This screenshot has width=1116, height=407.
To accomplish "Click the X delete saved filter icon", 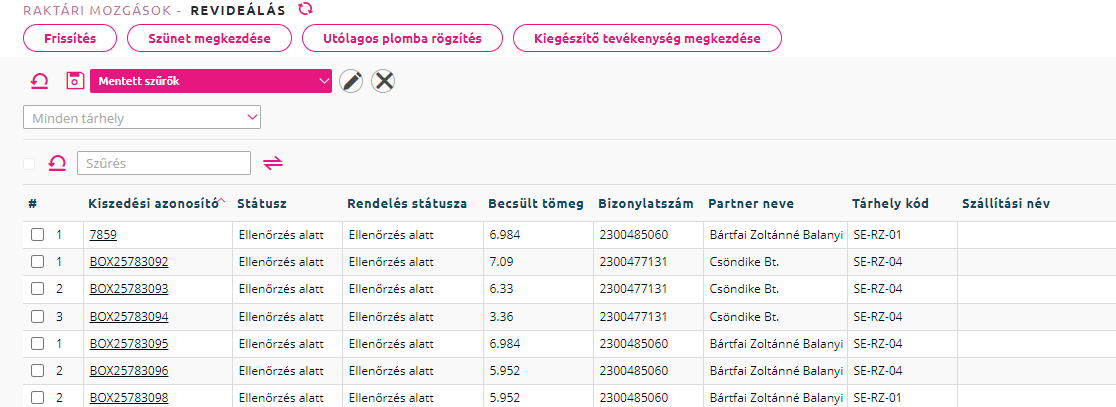I will click(x=384, y=81).
